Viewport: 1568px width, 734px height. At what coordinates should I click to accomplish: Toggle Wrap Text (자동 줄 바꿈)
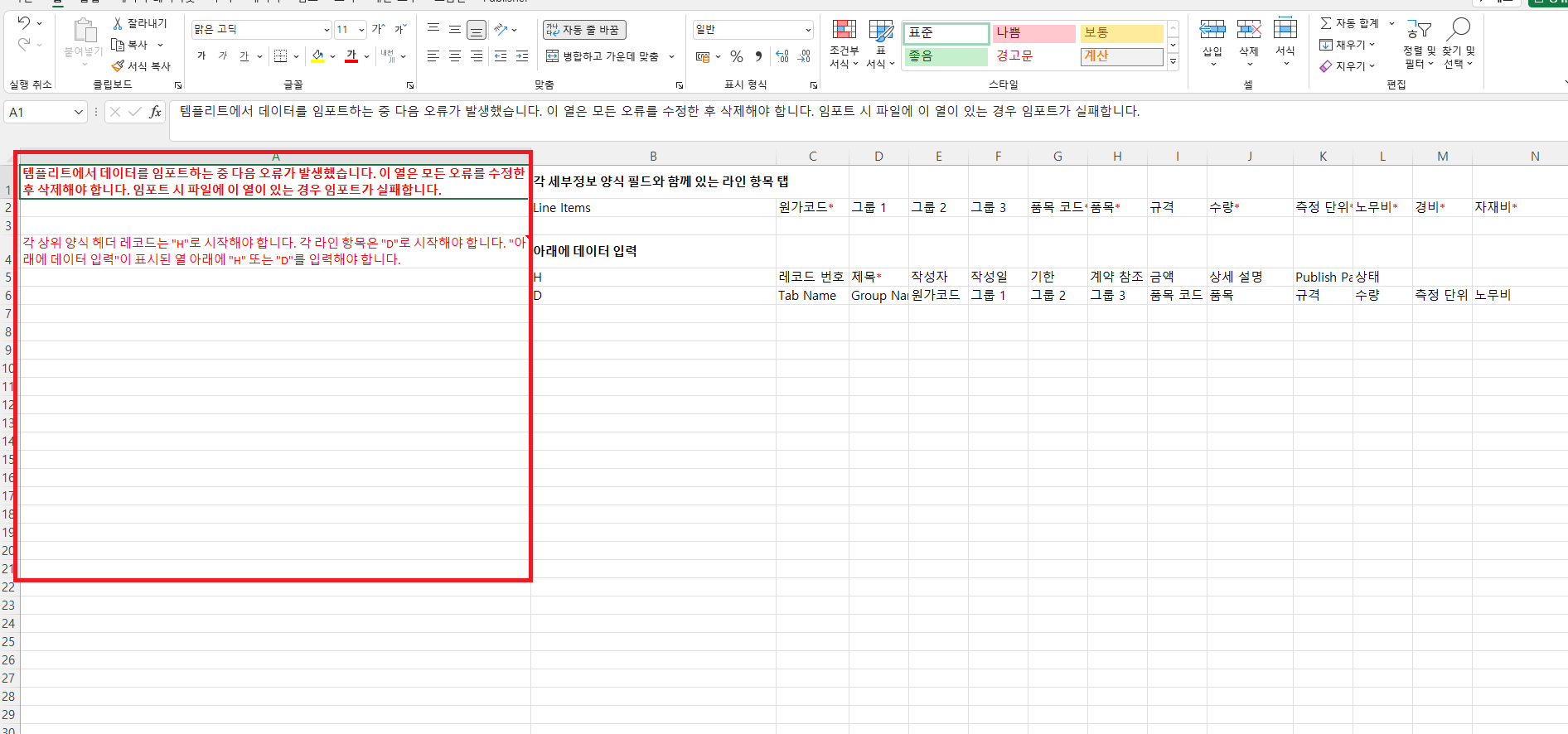(584, 30)
